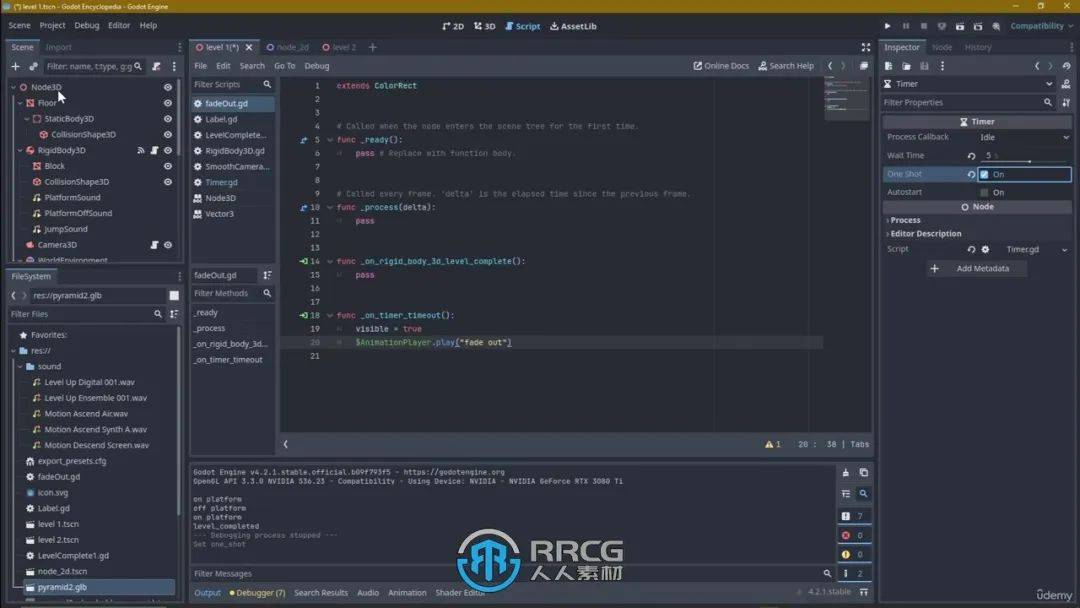Click the instance child scene link icon

(33, 66)
